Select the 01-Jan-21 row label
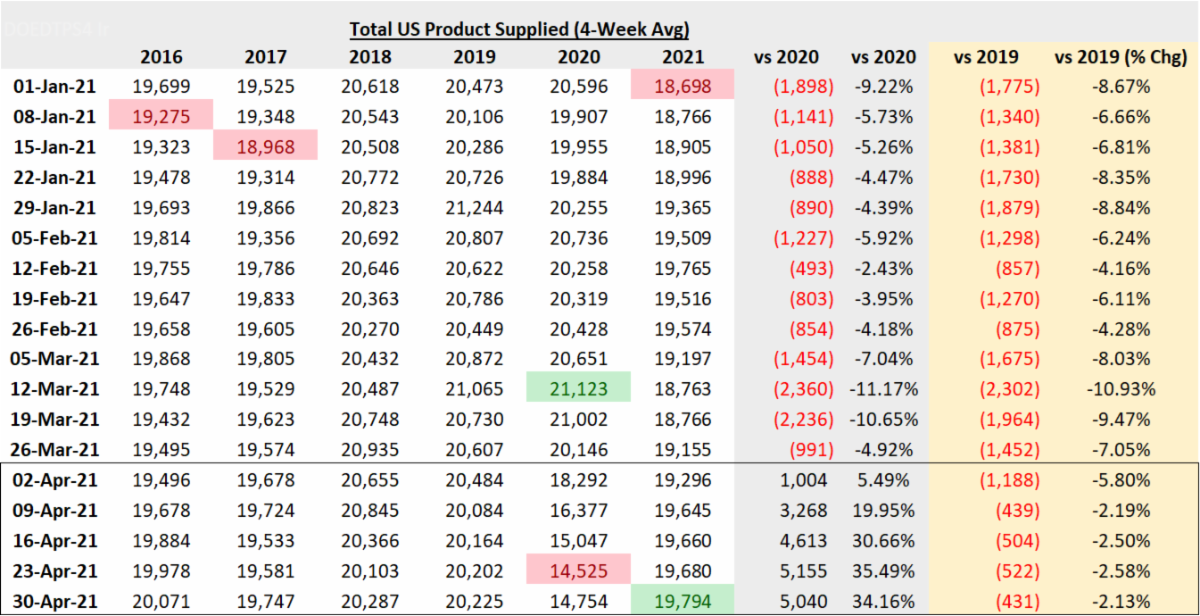Viewport: 1200px width, 616px height. coord(55,87)
